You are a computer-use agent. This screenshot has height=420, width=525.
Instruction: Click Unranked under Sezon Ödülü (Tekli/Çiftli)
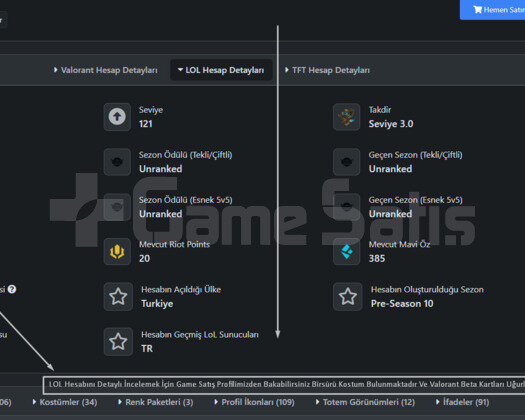(x=160, y=169)
